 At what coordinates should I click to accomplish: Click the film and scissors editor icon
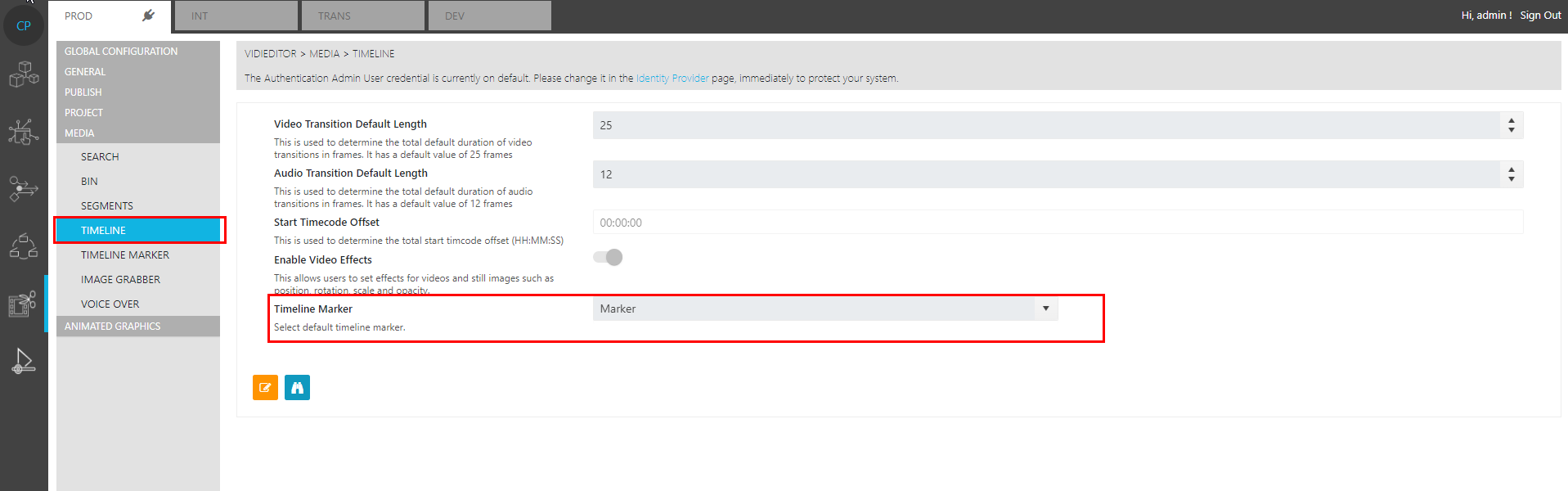[22, 304]
